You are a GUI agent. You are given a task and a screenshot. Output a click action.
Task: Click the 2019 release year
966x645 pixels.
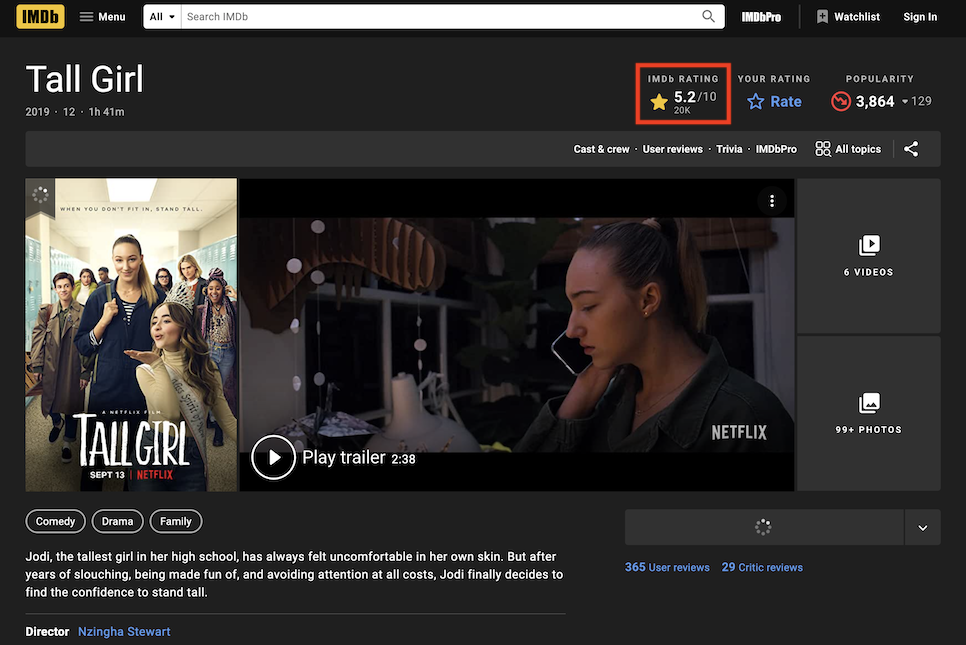pos(37,112)
